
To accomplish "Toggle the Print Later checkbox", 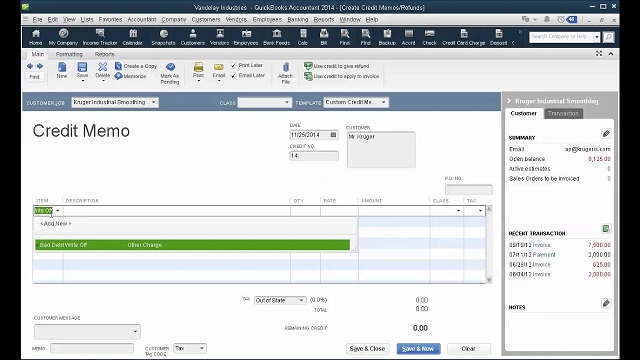I will click(233, 65).
